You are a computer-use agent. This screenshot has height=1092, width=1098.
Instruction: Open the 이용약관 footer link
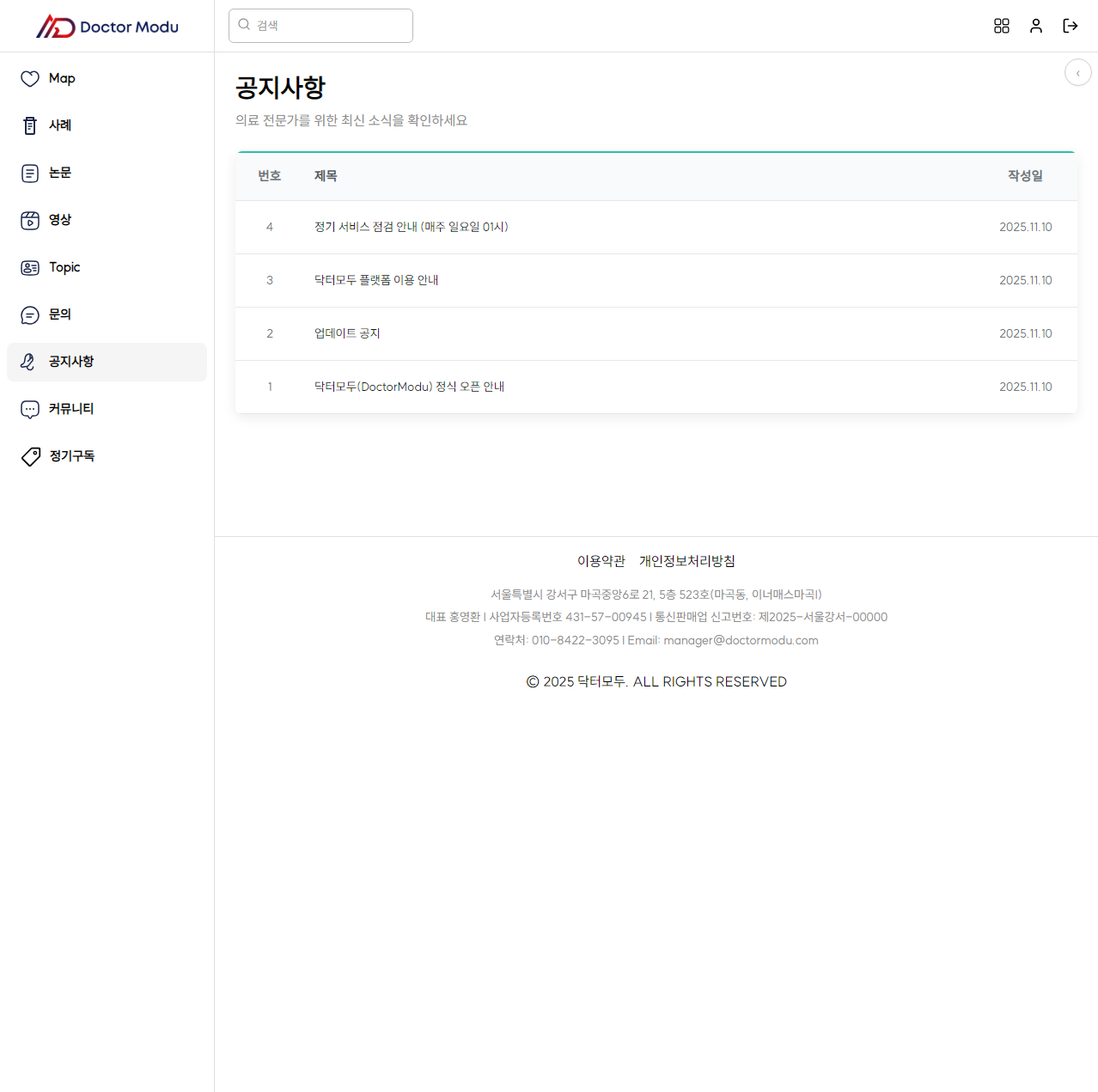click(601, 561)
